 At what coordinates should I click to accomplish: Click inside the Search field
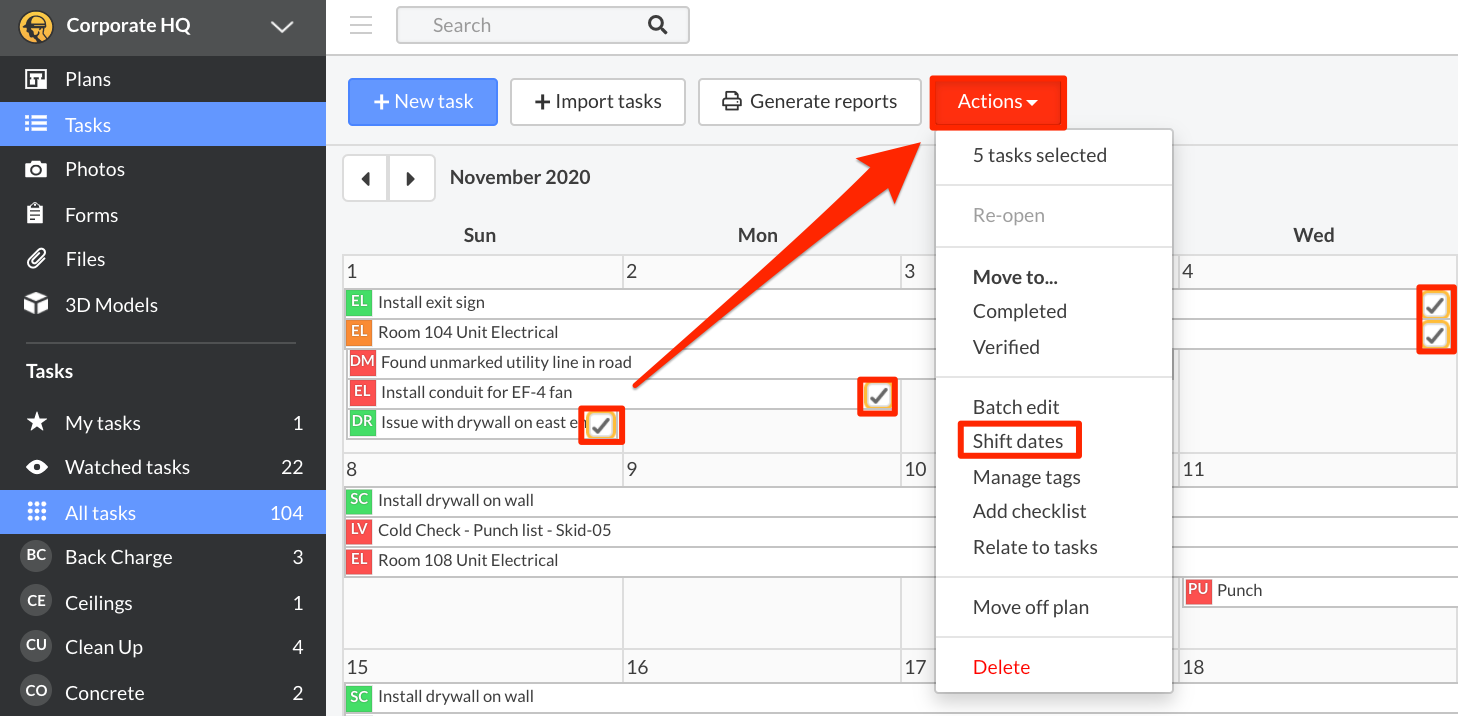coord(520,24)
